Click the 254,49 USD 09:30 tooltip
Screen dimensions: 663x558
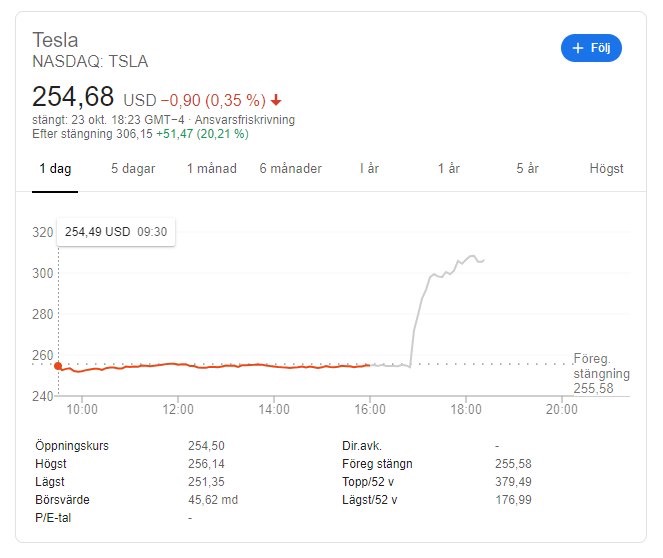point(116,232)
